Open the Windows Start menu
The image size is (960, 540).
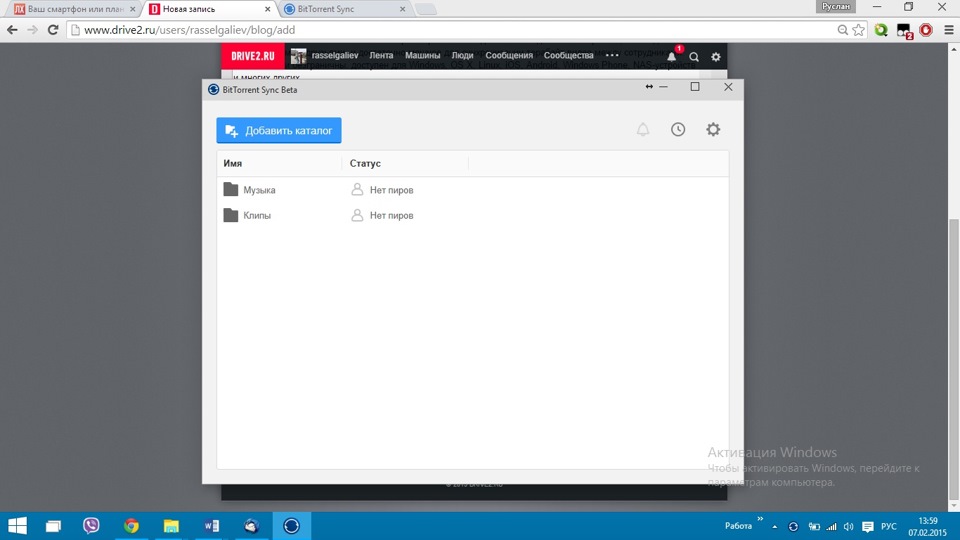click(17, 526)
